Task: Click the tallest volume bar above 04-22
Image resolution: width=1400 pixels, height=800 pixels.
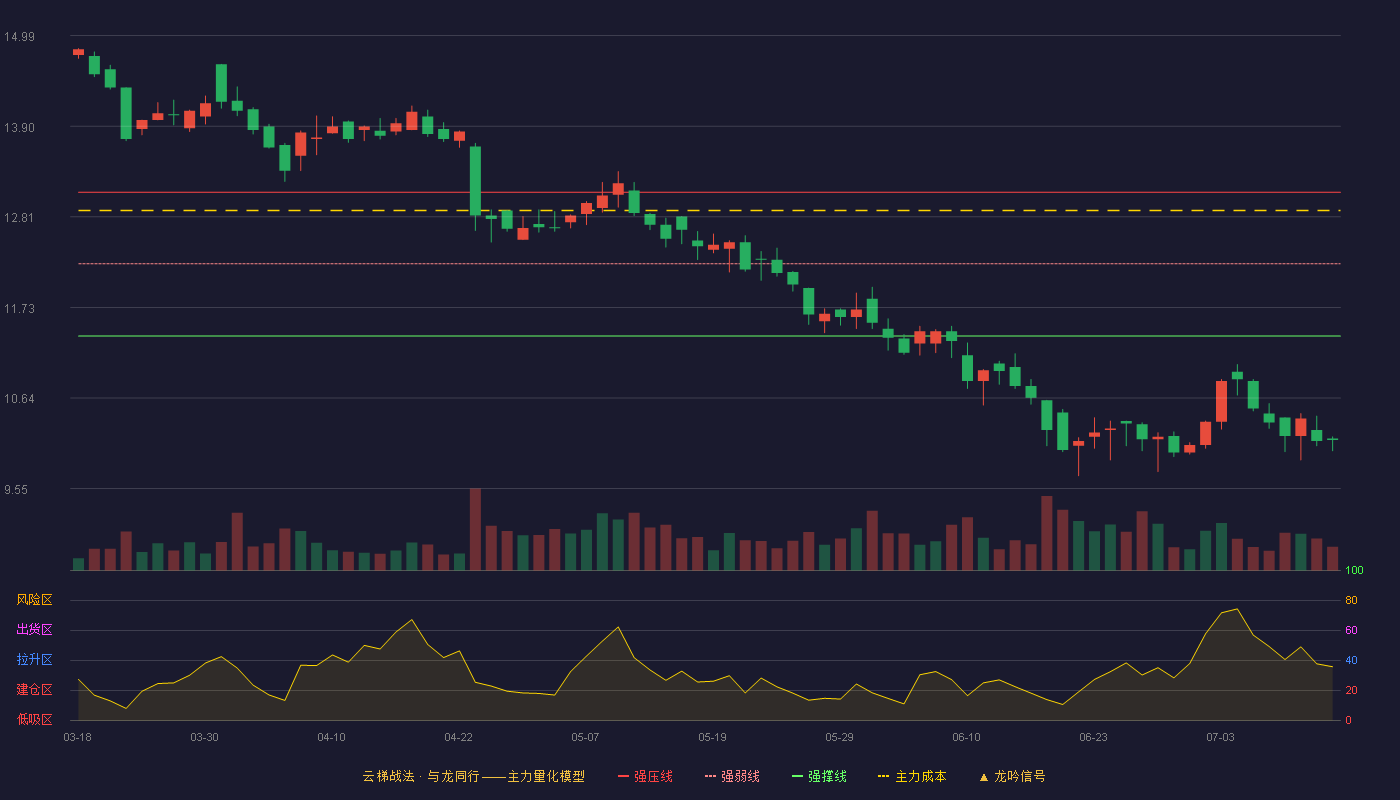Action: click(475, 529)
